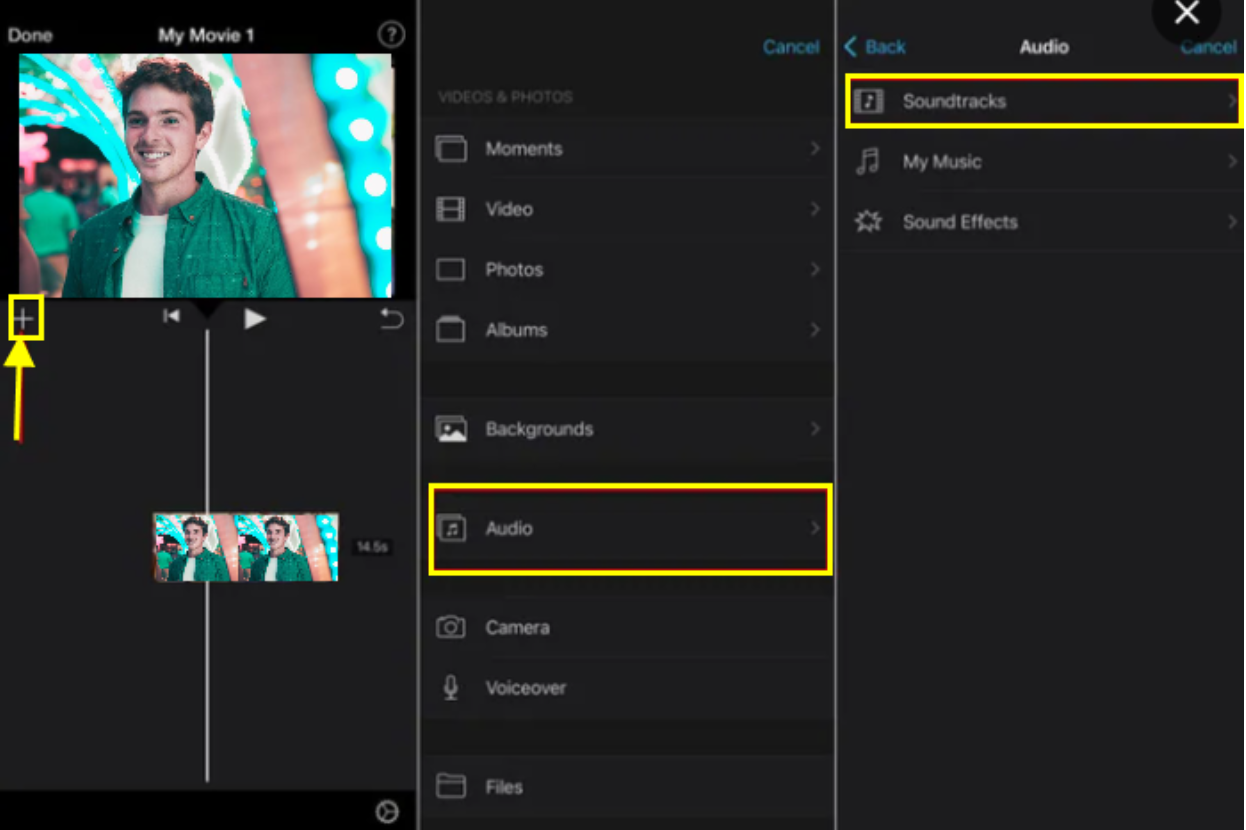
Task: Expand the My Music row chevron
Action: coord(1232,161)
